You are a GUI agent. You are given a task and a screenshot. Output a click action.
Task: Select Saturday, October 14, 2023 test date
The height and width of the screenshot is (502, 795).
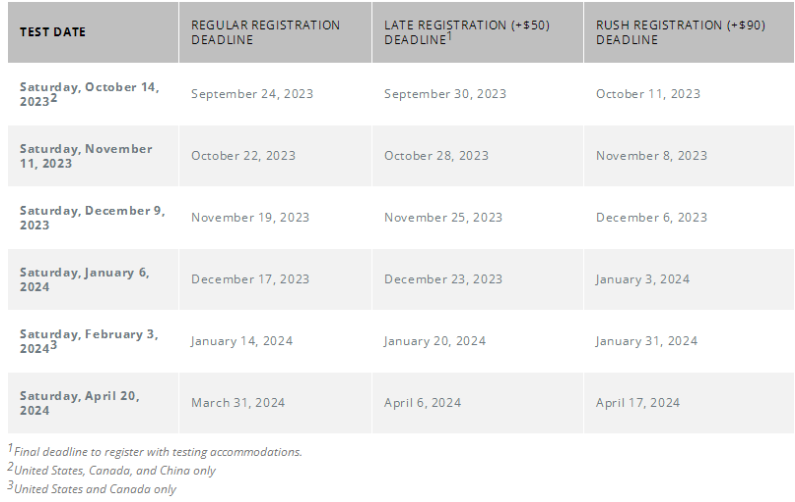(89, 94)
